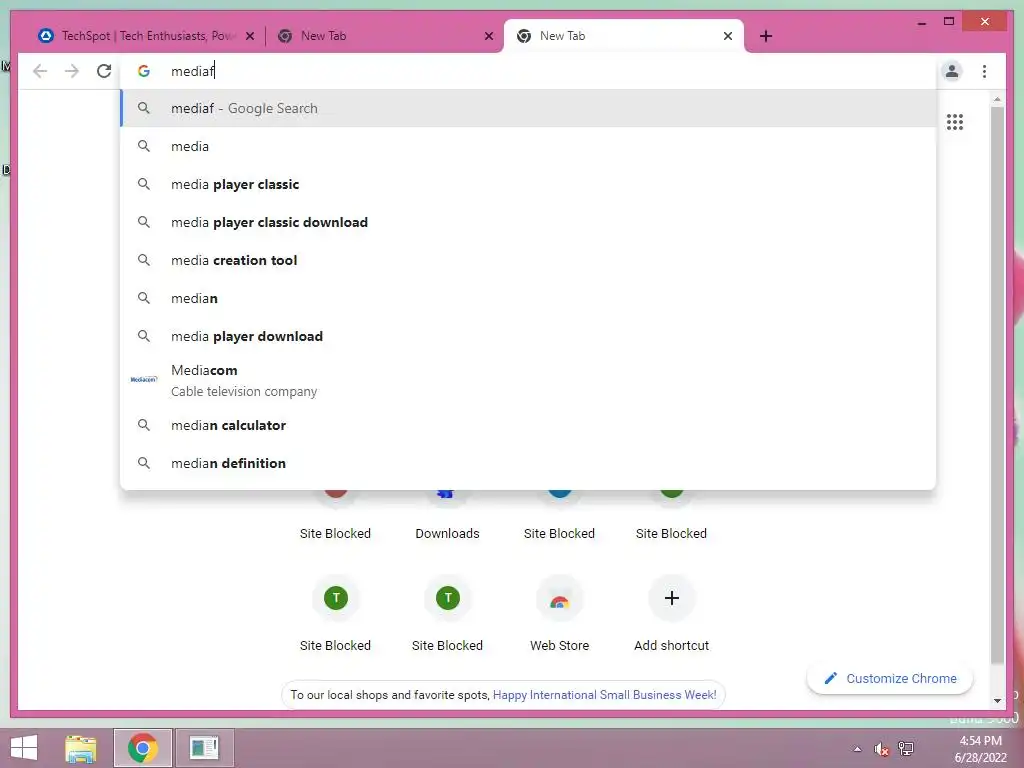Image resolution: width=1024 pixels, height=768 pixels.
Task: Open a new tab with plus button
Action: [x=766, y=36]
